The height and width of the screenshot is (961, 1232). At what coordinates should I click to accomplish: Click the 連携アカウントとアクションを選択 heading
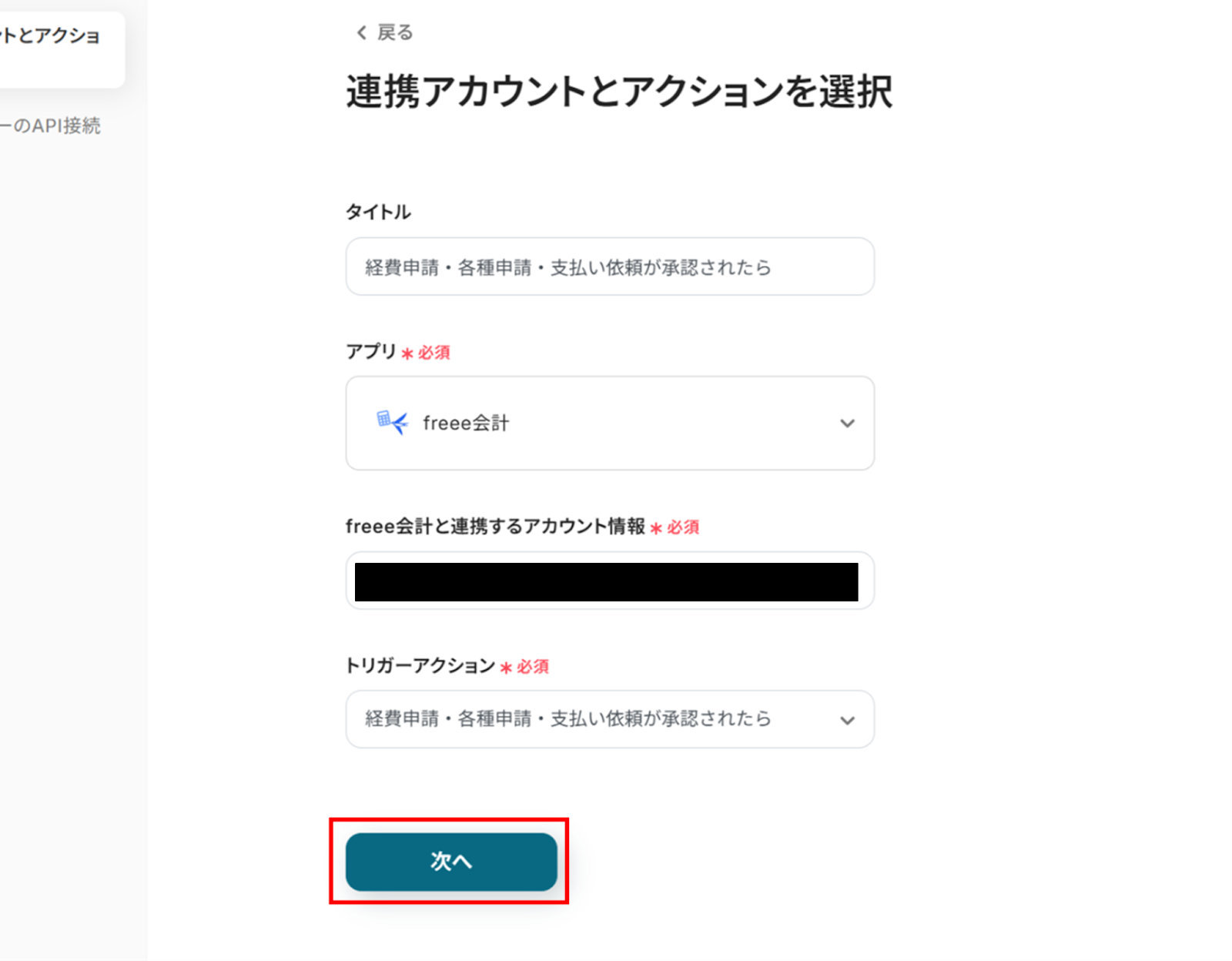coord(619,92)
